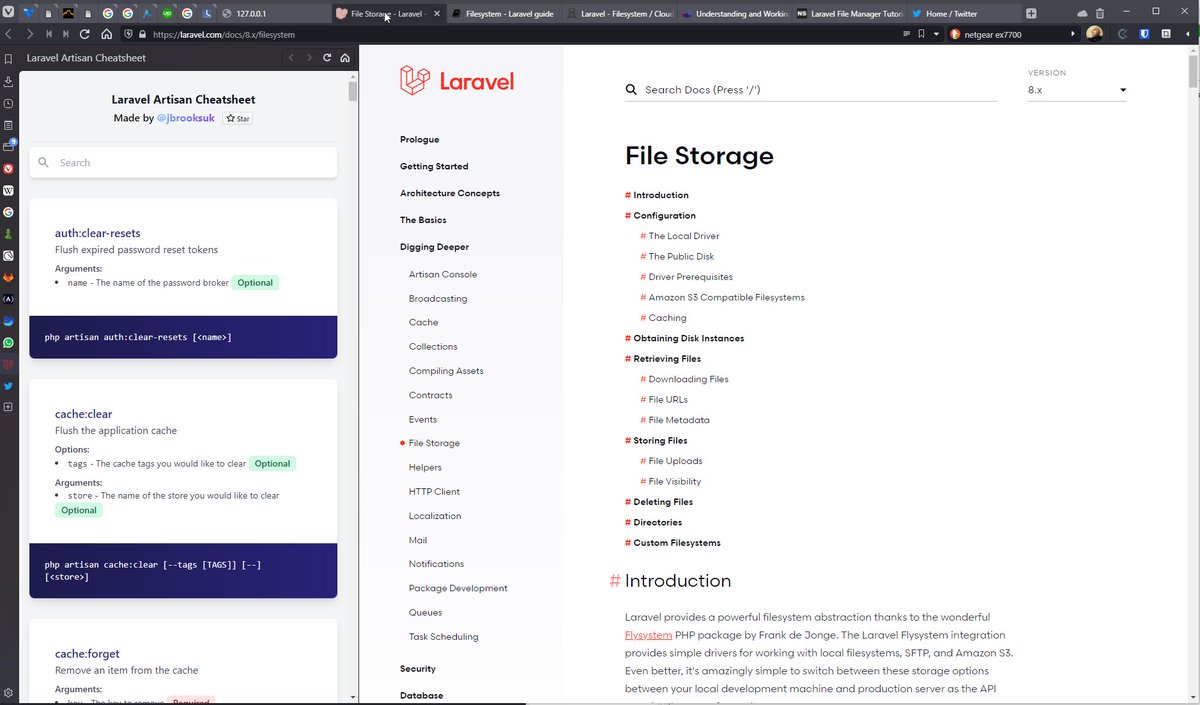Image resolution: width=1200 pixels, height=705 pixels.
Task: Open closed tabs trash can
Action: pos(1100,13)
